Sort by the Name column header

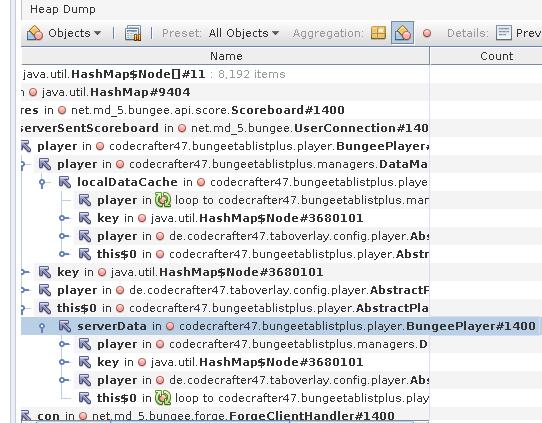pyautogui.click(x=226, y=56)
